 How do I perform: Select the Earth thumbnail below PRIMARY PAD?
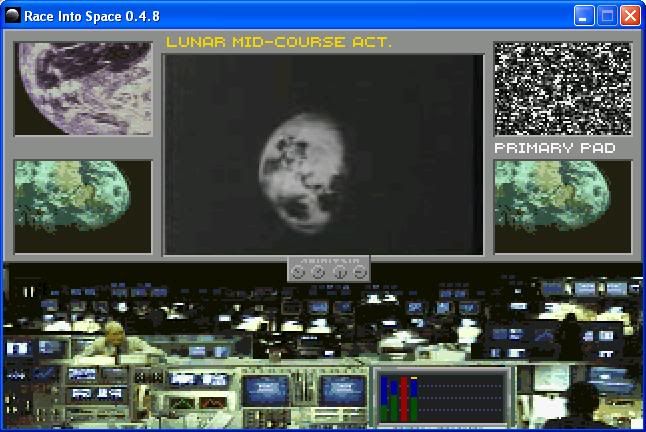pyautogui.click(x=563, y=206)
